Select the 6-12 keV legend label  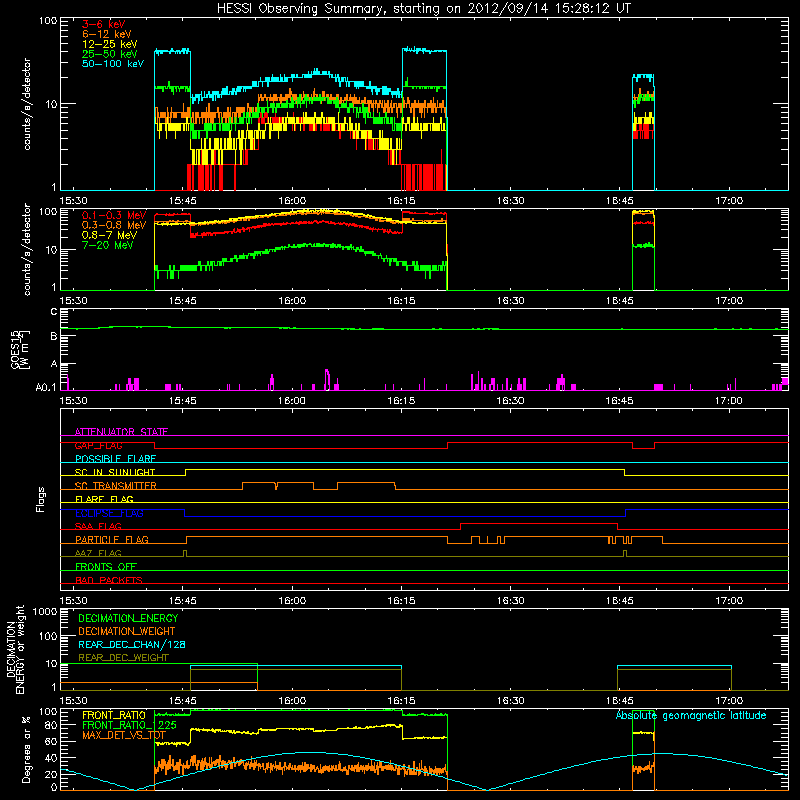pos(106,34)
